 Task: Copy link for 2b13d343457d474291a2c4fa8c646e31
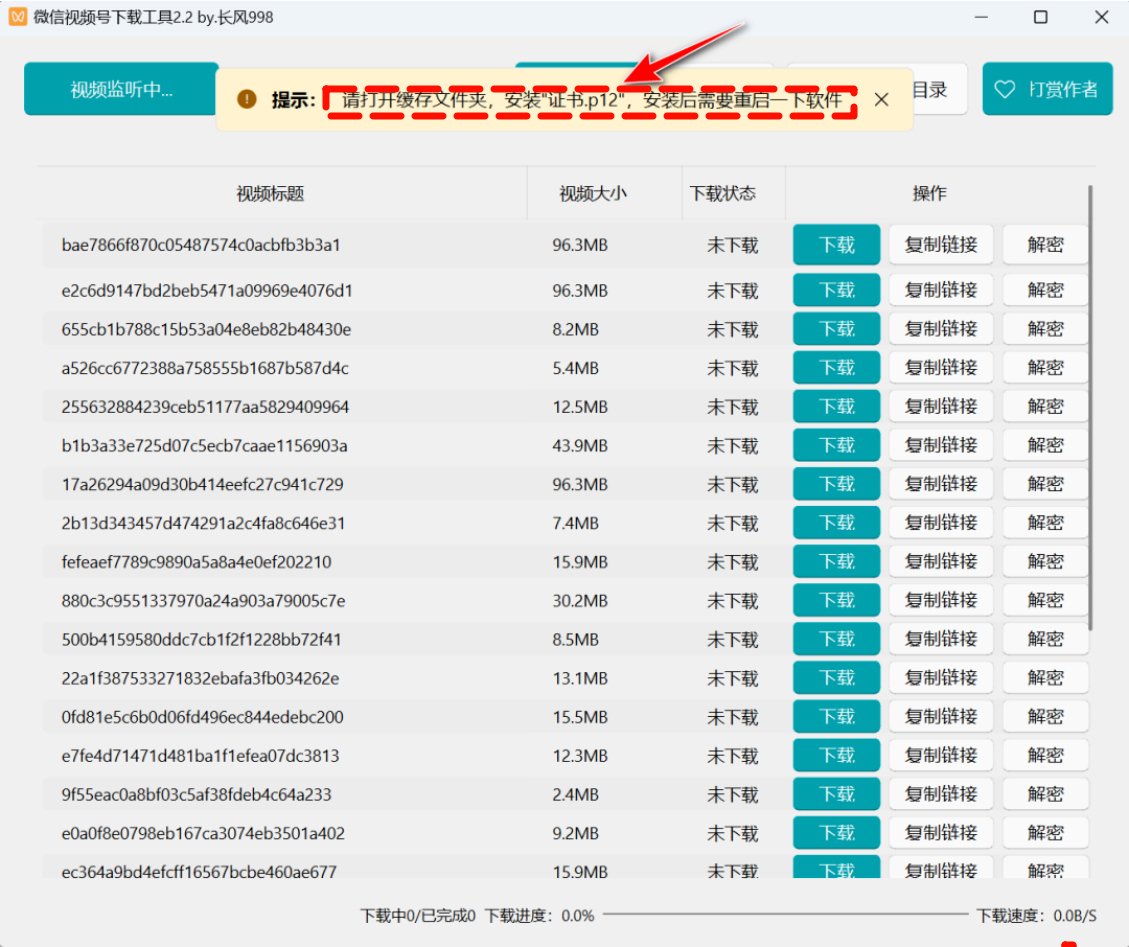click(x=941, y=523)
